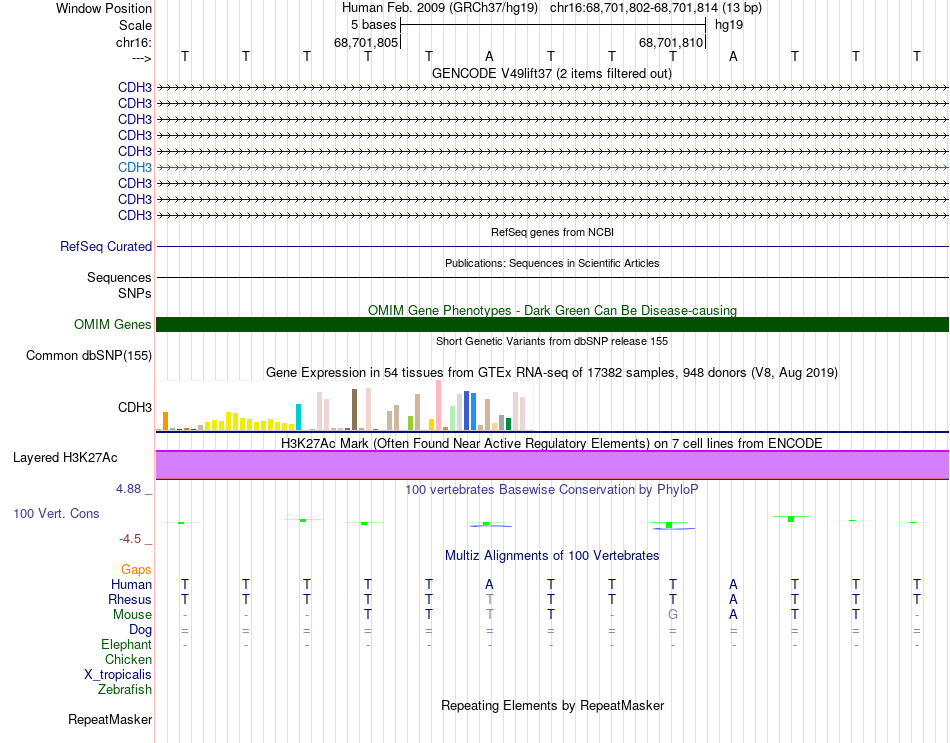Viewport: 950px width, 743px height.
Task: Click the RefSeq Curated track label
Action: click(x=105, y=247)
